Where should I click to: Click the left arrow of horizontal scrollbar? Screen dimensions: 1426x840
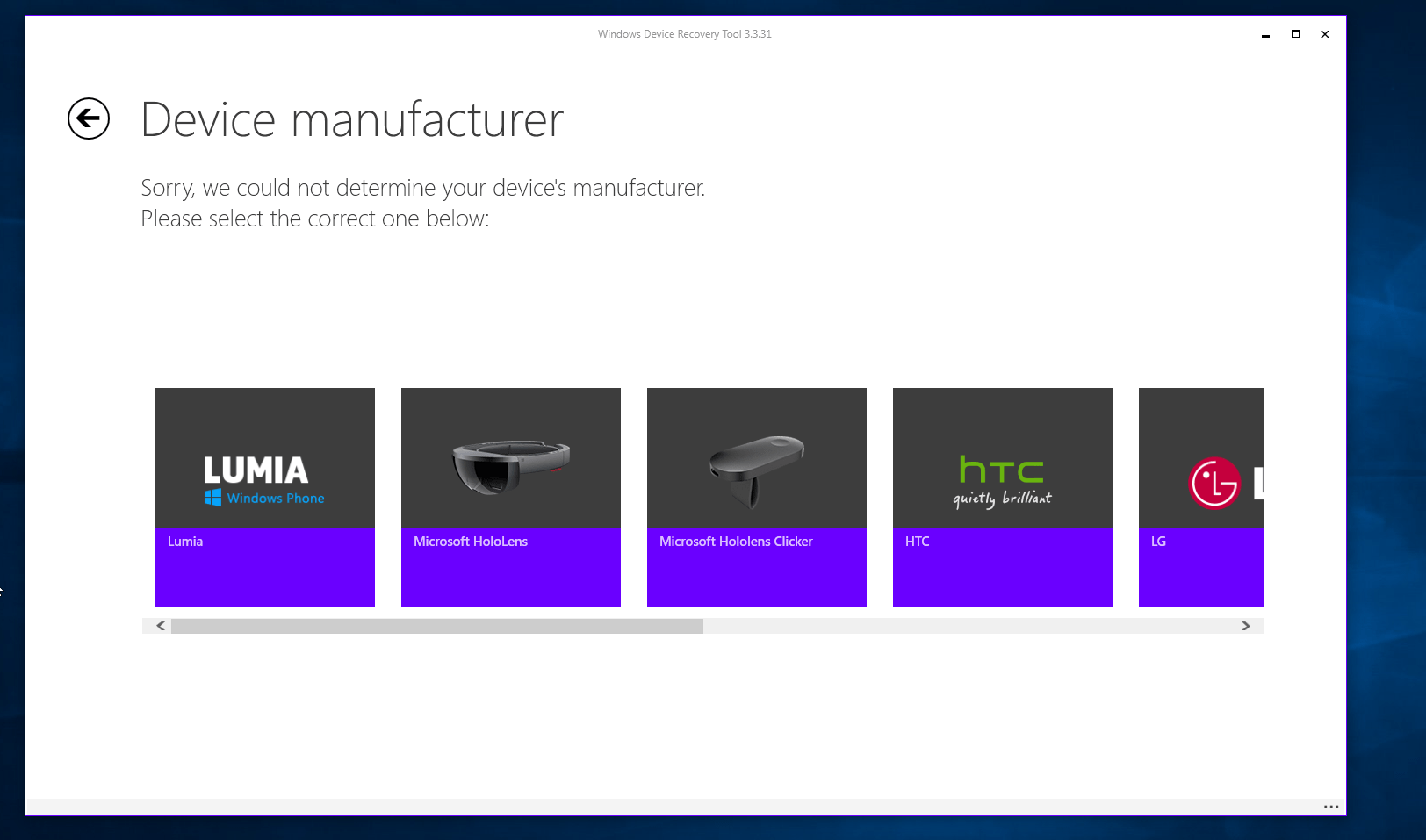(161, 626)
